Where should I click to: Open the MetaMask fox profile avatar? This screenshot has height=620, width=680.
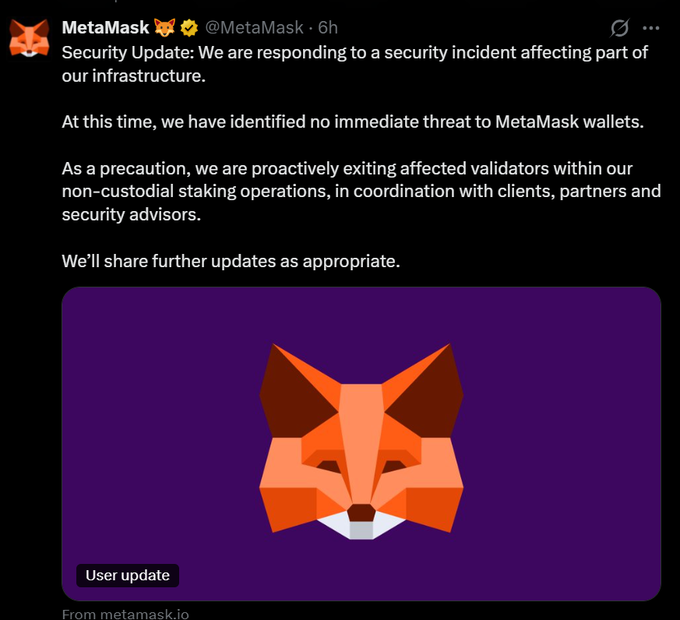pyautogui.click(x=29, y=38)
